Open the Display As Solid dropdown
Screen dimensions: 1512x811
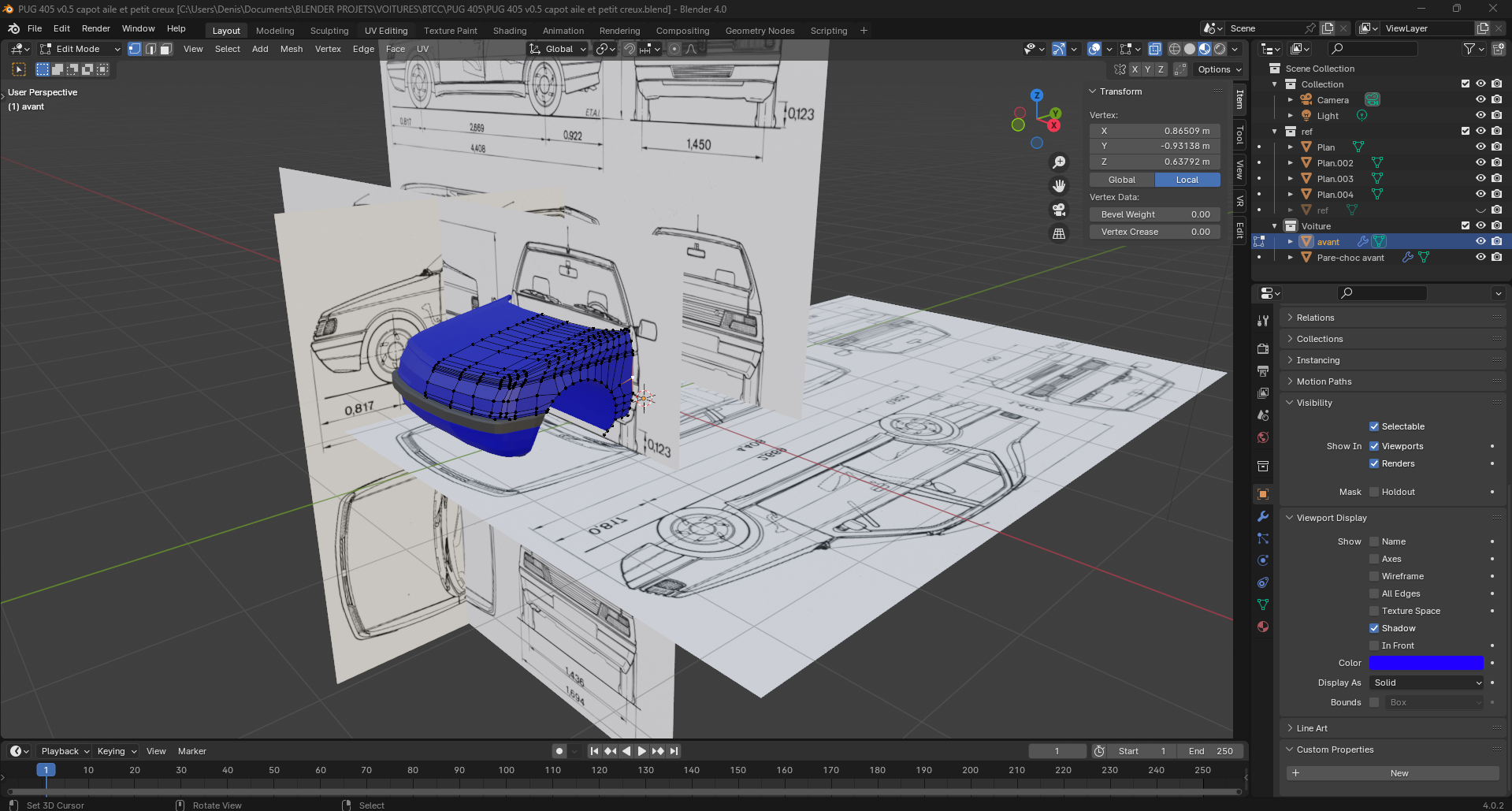coord(1426,683)
